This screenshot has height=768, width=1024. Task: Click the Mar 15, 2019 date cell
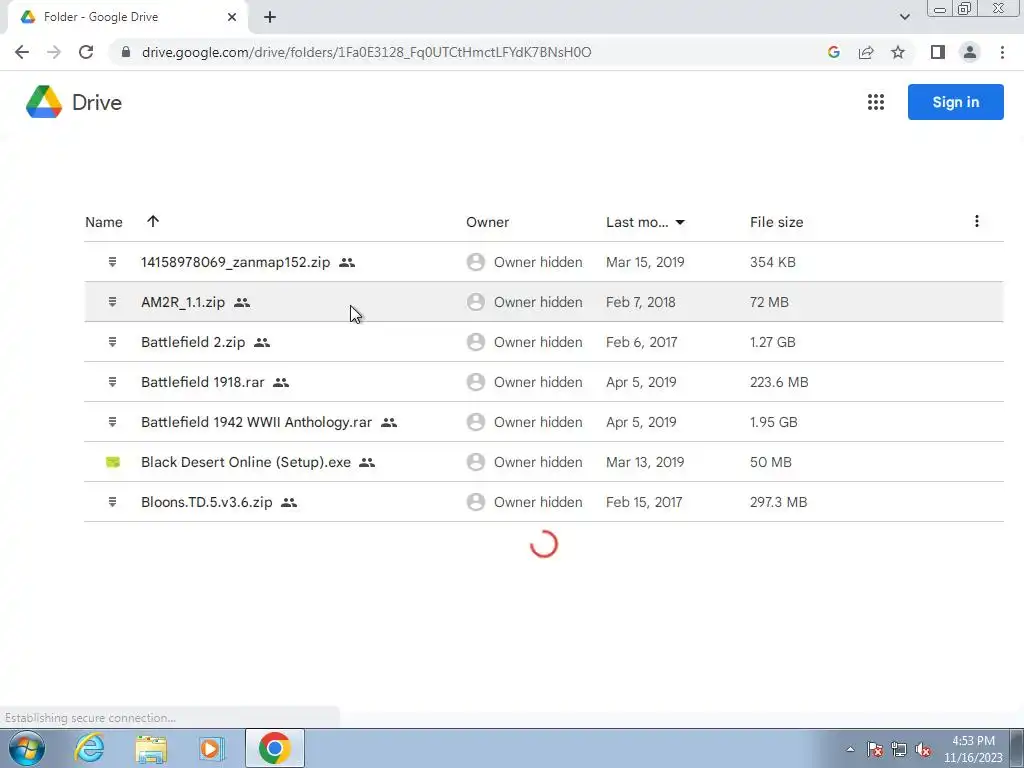tap(645, 262)
